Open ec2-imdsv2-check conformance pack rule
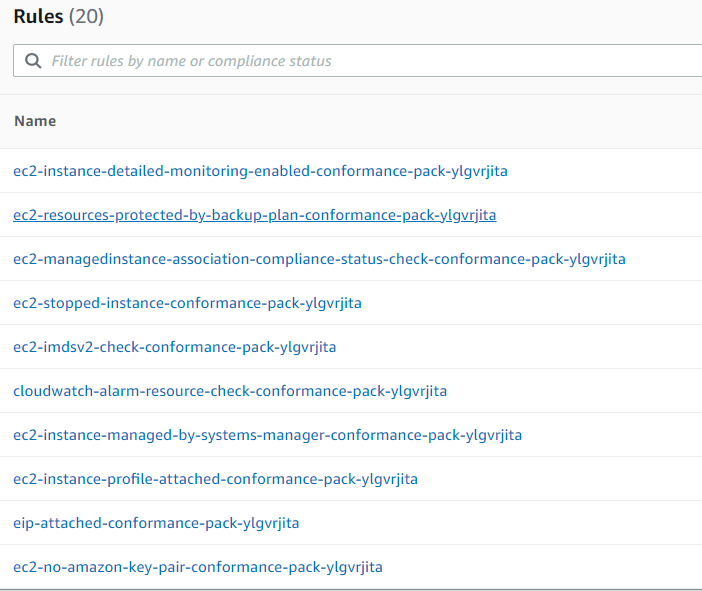 tap(175, 347)
